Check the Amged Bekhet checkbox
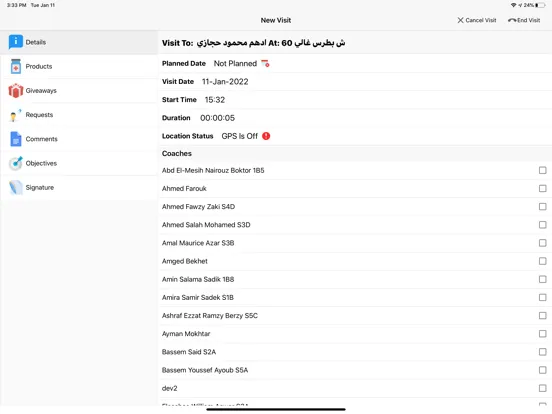Screen dimensions: 552x414 click(542, 261)
